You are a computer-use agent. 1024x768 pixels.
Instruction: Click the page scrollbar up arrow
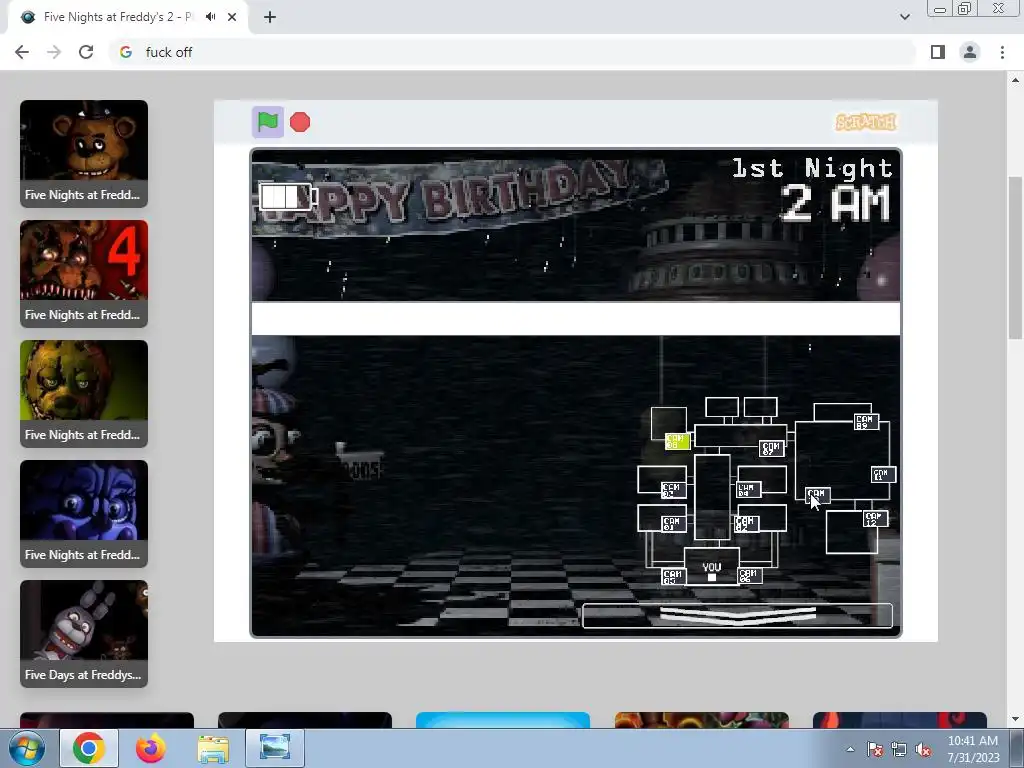click(1016, 80)
